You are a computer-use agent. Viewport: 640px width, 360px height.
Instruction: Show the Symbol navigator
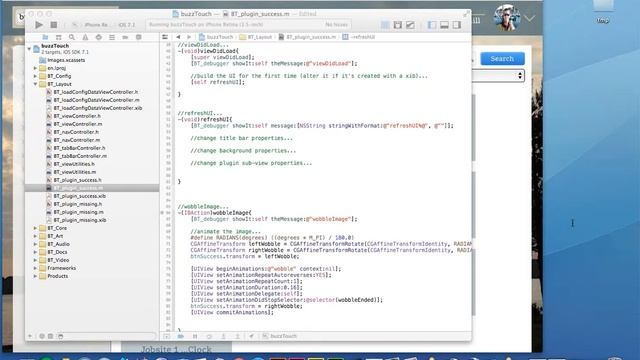pos(58,37)
